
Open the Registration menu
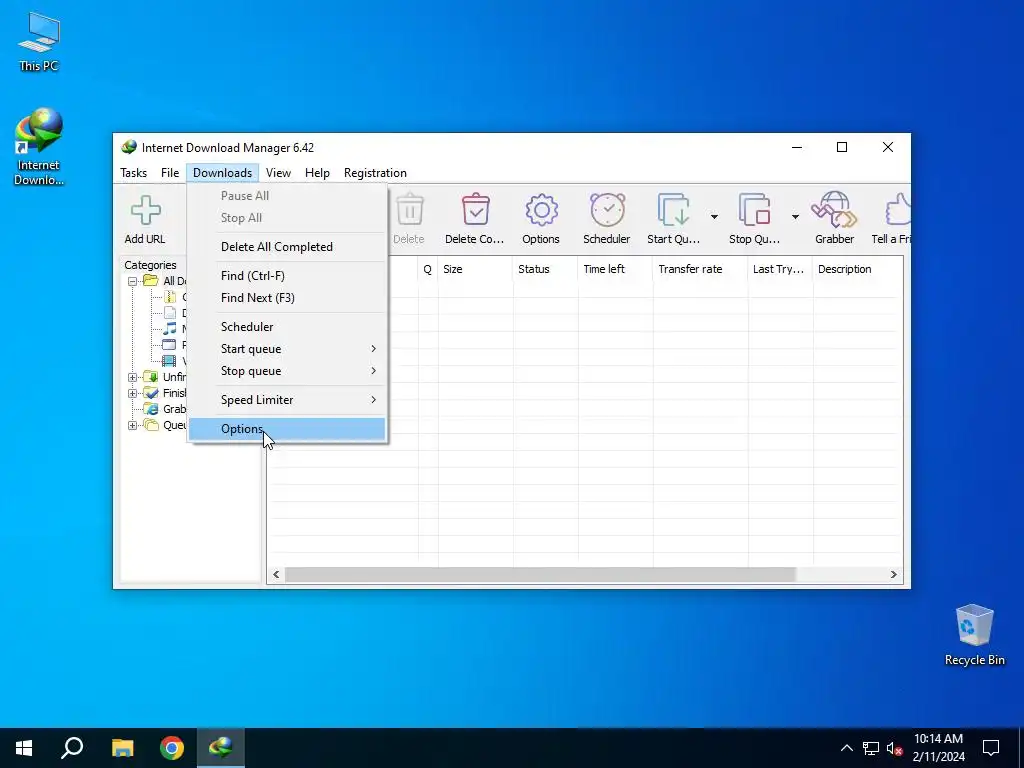click(x=376, y=173)
